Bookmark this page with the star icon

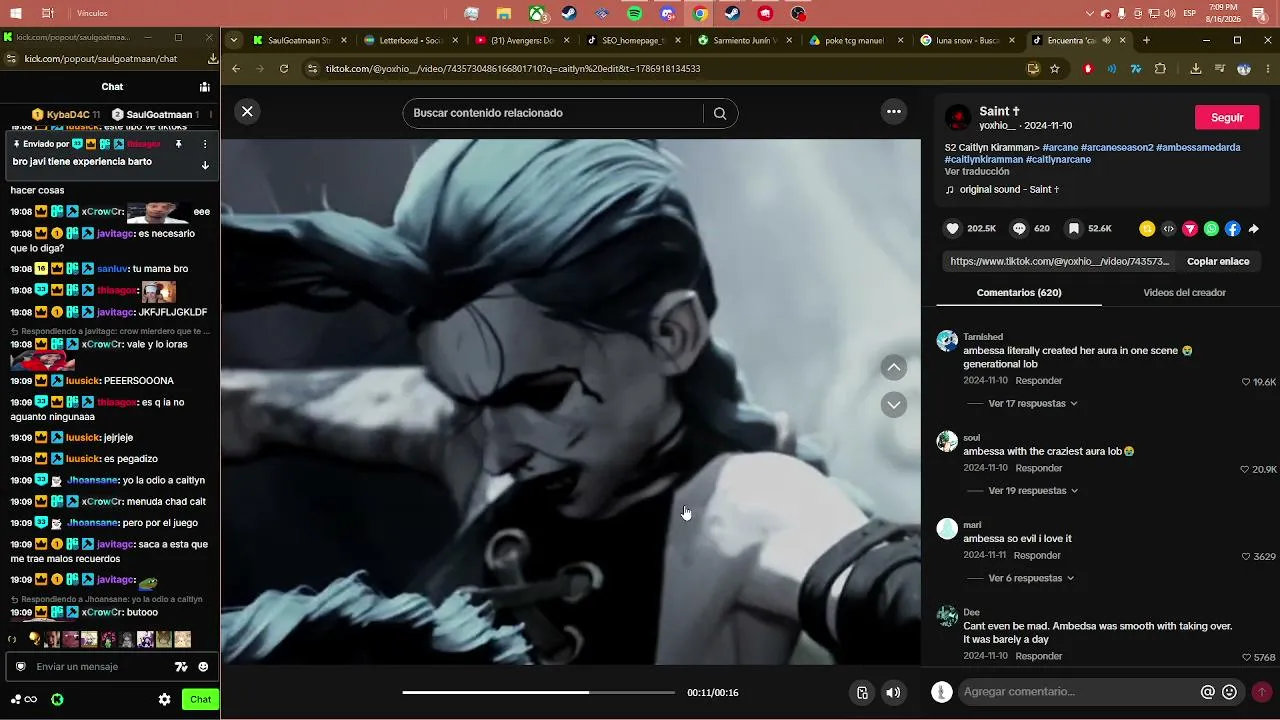tap(1055, 69)
